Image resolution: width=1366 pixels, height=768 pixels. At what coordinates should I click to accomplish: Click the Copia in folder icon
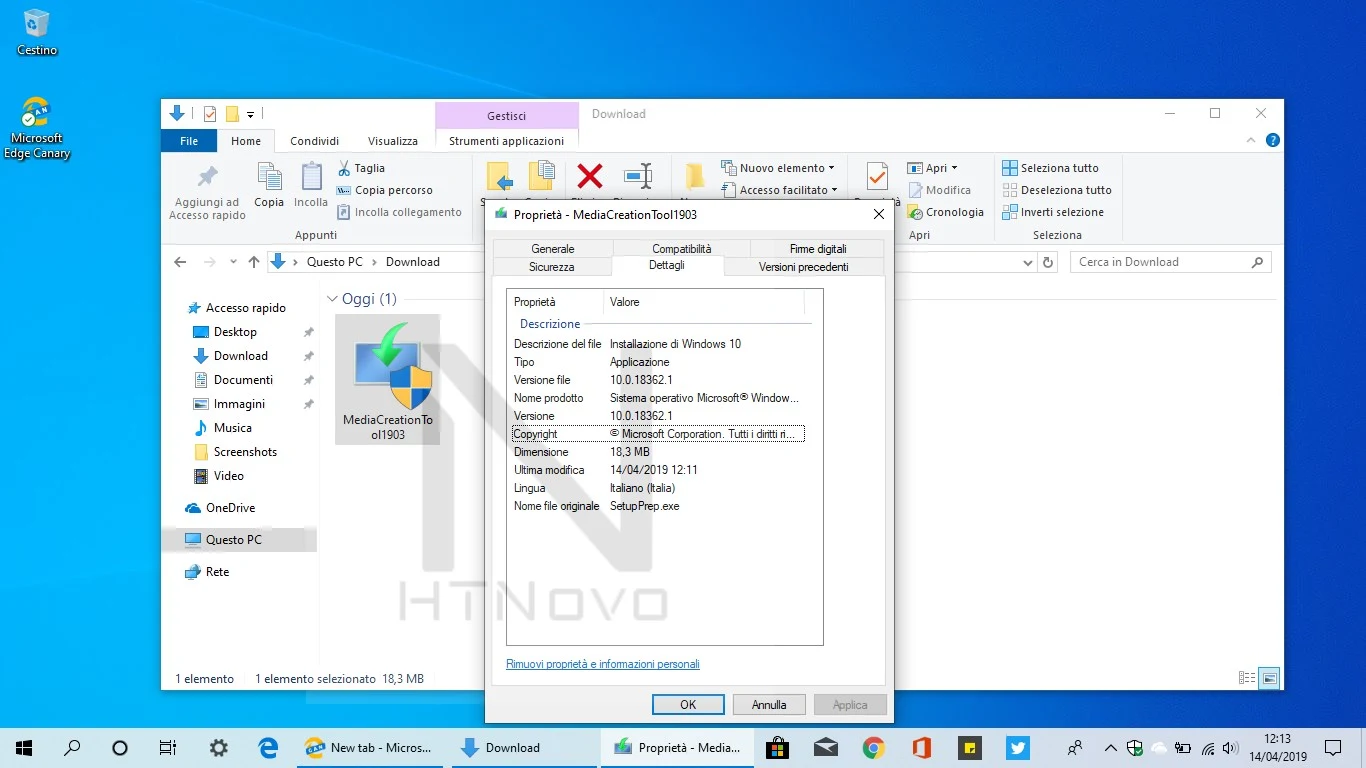[x=541, y=177]
